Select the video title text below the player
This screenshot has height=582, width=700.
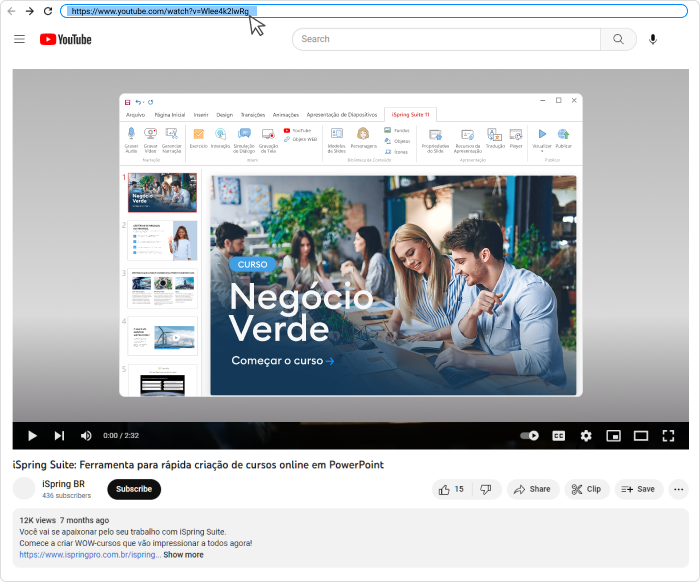tap(198, 465)
